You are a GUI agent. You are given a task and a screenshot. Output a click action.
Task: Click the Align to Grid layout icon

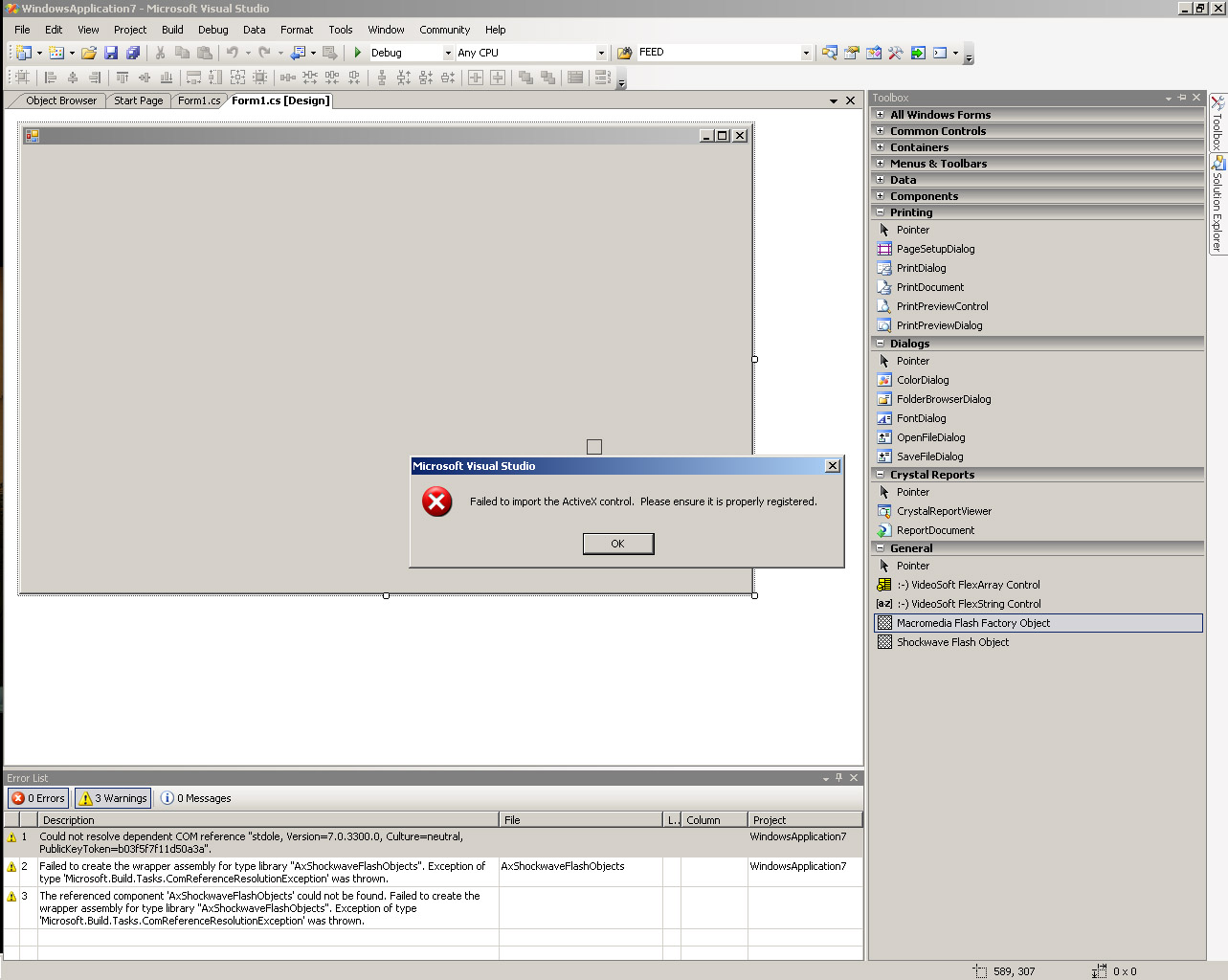(x=23, y=78)
